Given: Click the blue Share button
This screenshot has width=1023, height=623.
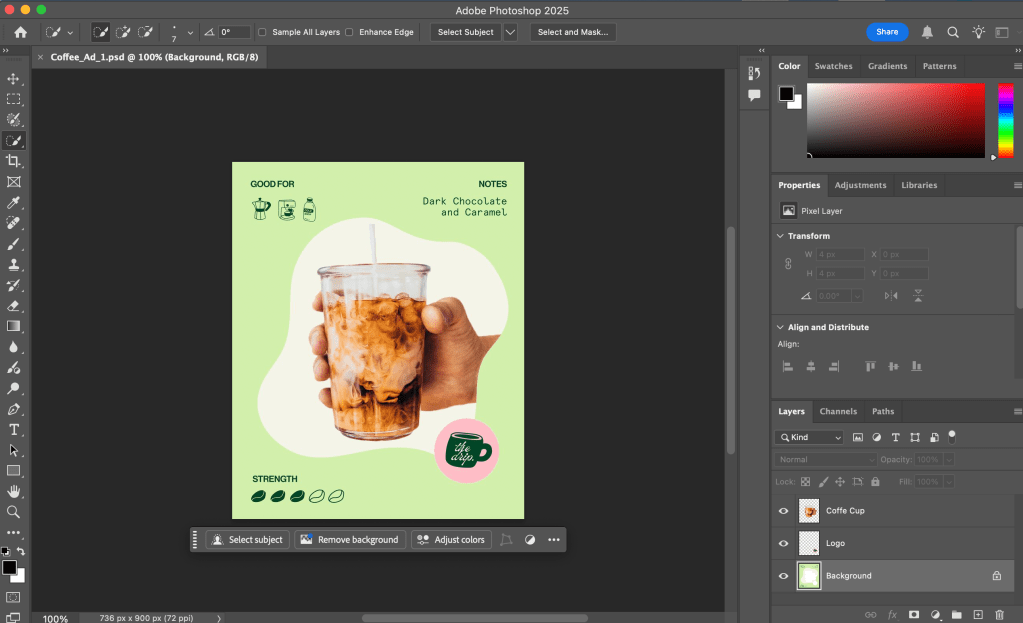Looking at the screenshot, I should (x=887, y=32).
